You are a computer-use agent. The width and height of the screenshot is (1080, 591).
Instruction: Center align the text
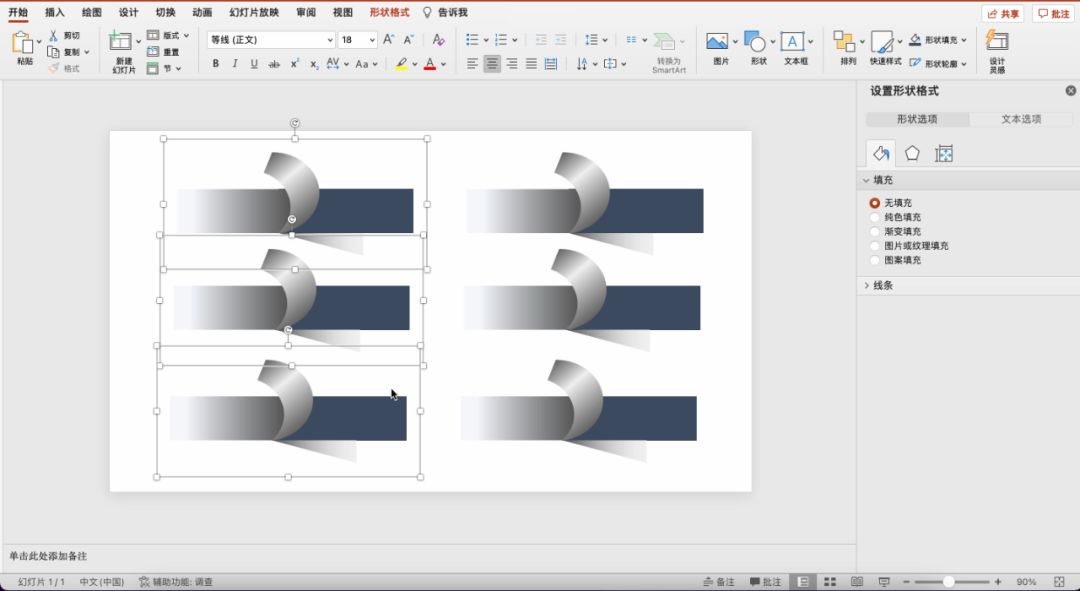coord(492,64)
